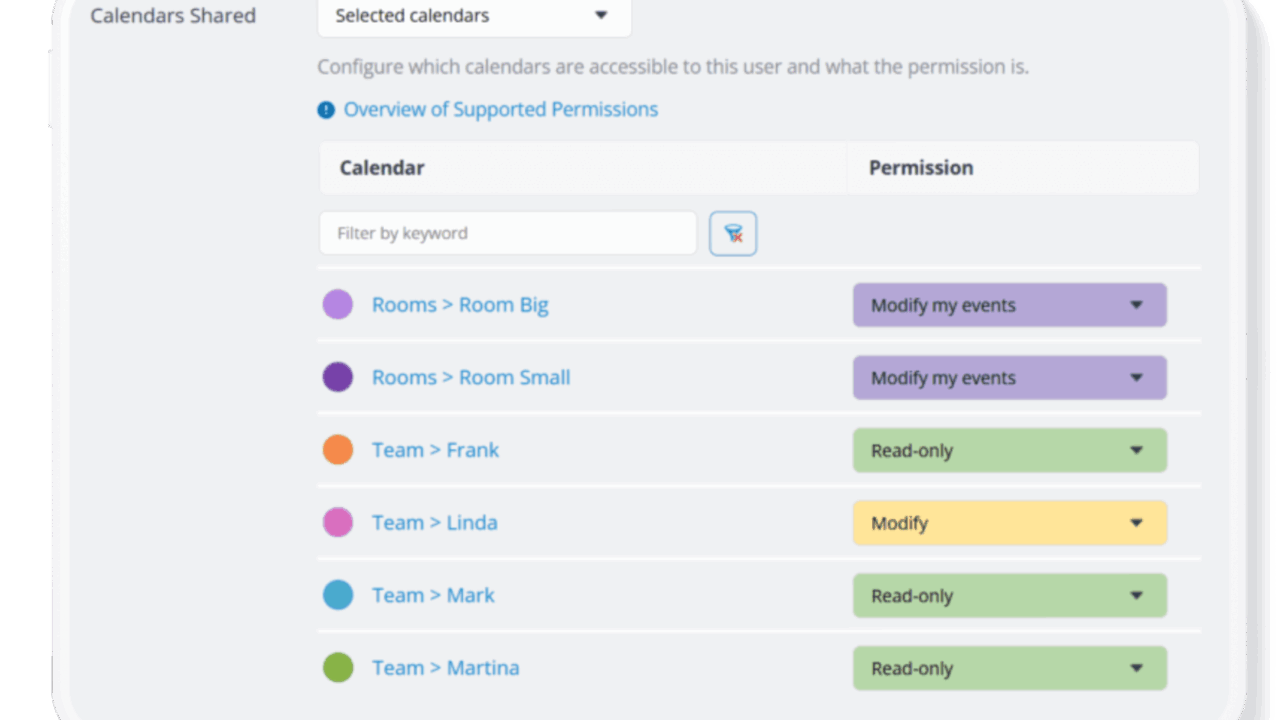The image size is (1280, 720).
Task: Open the Team > Mark calendar
Action: coord(433,595)
